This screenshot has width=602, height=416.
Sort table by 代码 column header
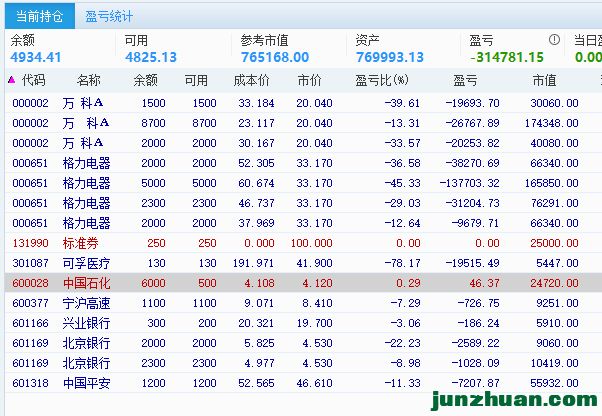coord(34,80)
